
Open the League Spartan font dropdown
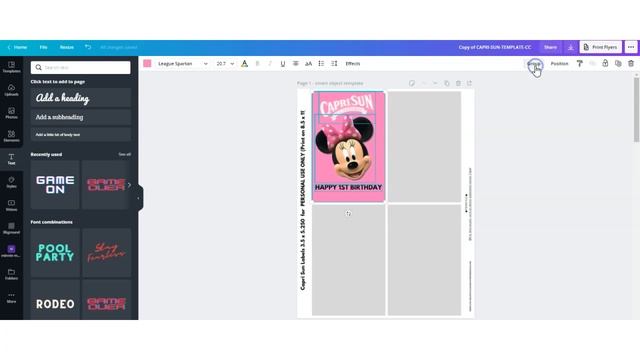[x=183, y=64]
